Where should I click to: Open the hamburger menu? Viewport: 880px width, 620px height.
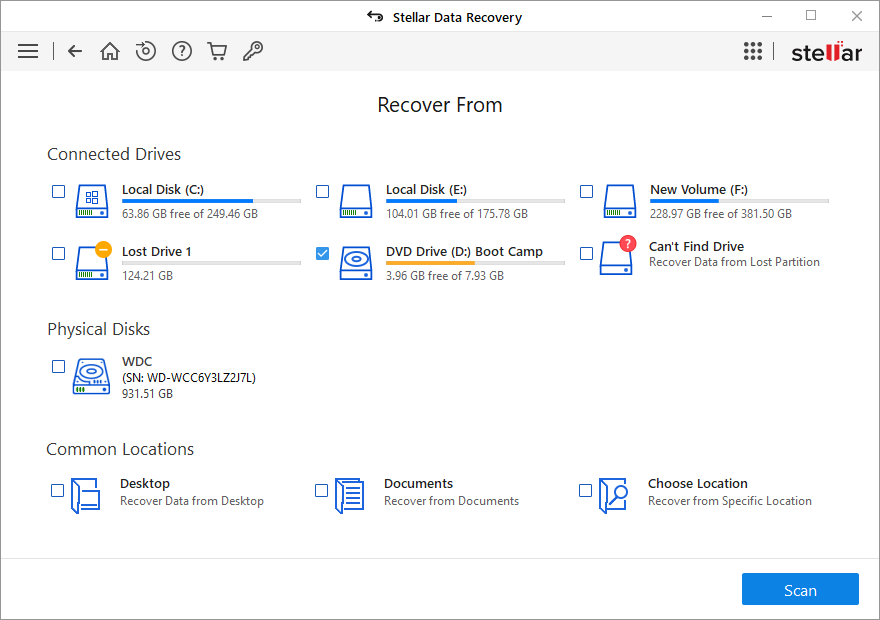click(28, 51)
